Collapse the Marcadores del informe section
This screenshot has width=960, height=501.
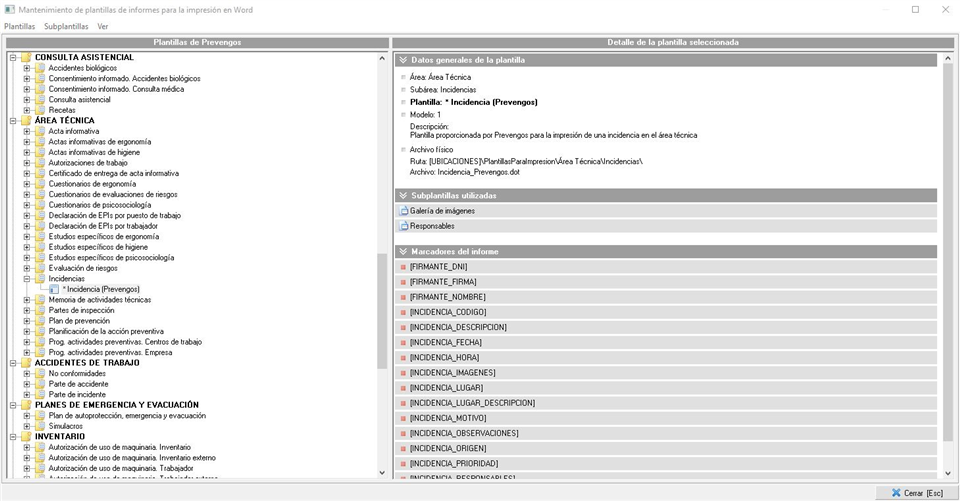[x=403, y=251]
